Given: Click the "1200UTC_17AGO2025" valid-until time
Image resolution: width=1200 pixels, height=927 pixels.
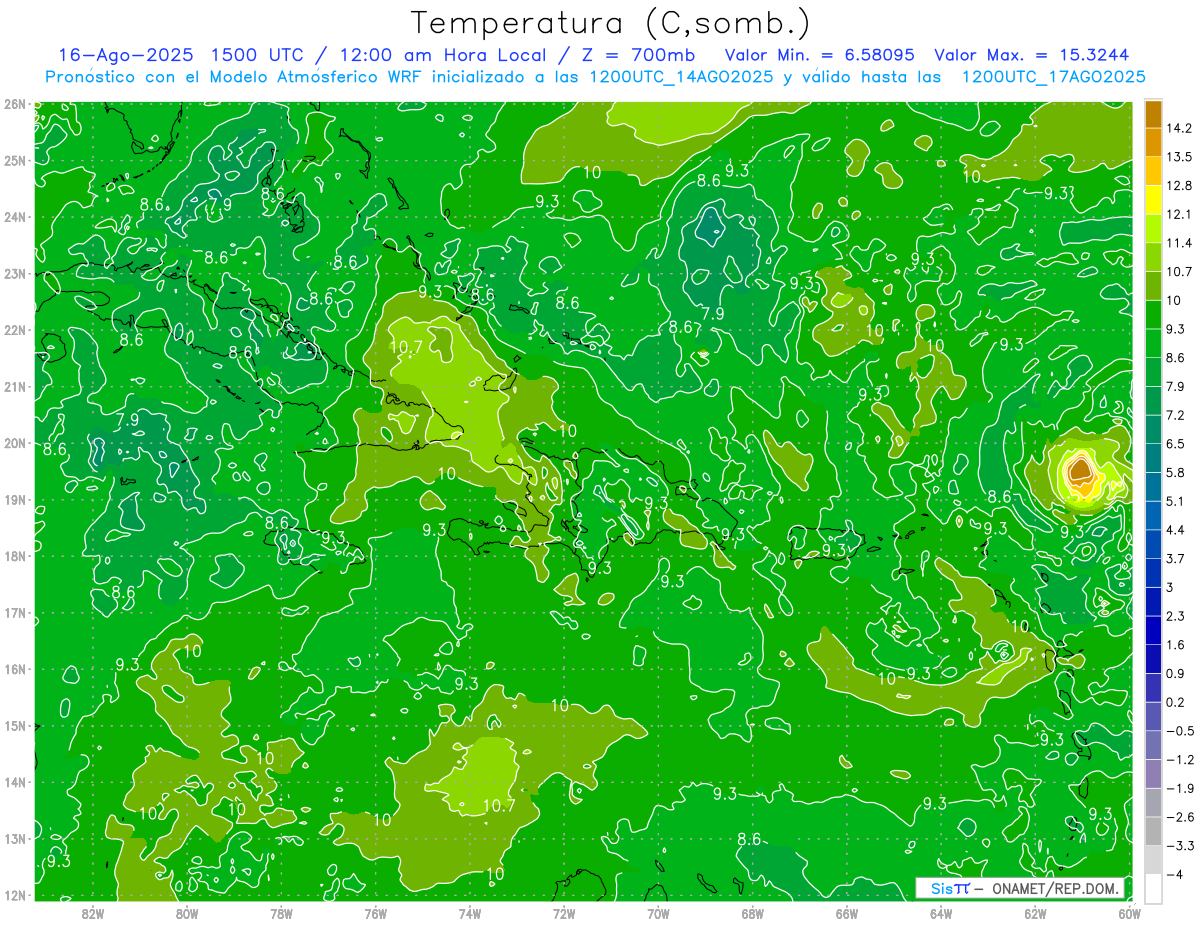Looking at the screenshot, I should click(x=1053, y=76).
